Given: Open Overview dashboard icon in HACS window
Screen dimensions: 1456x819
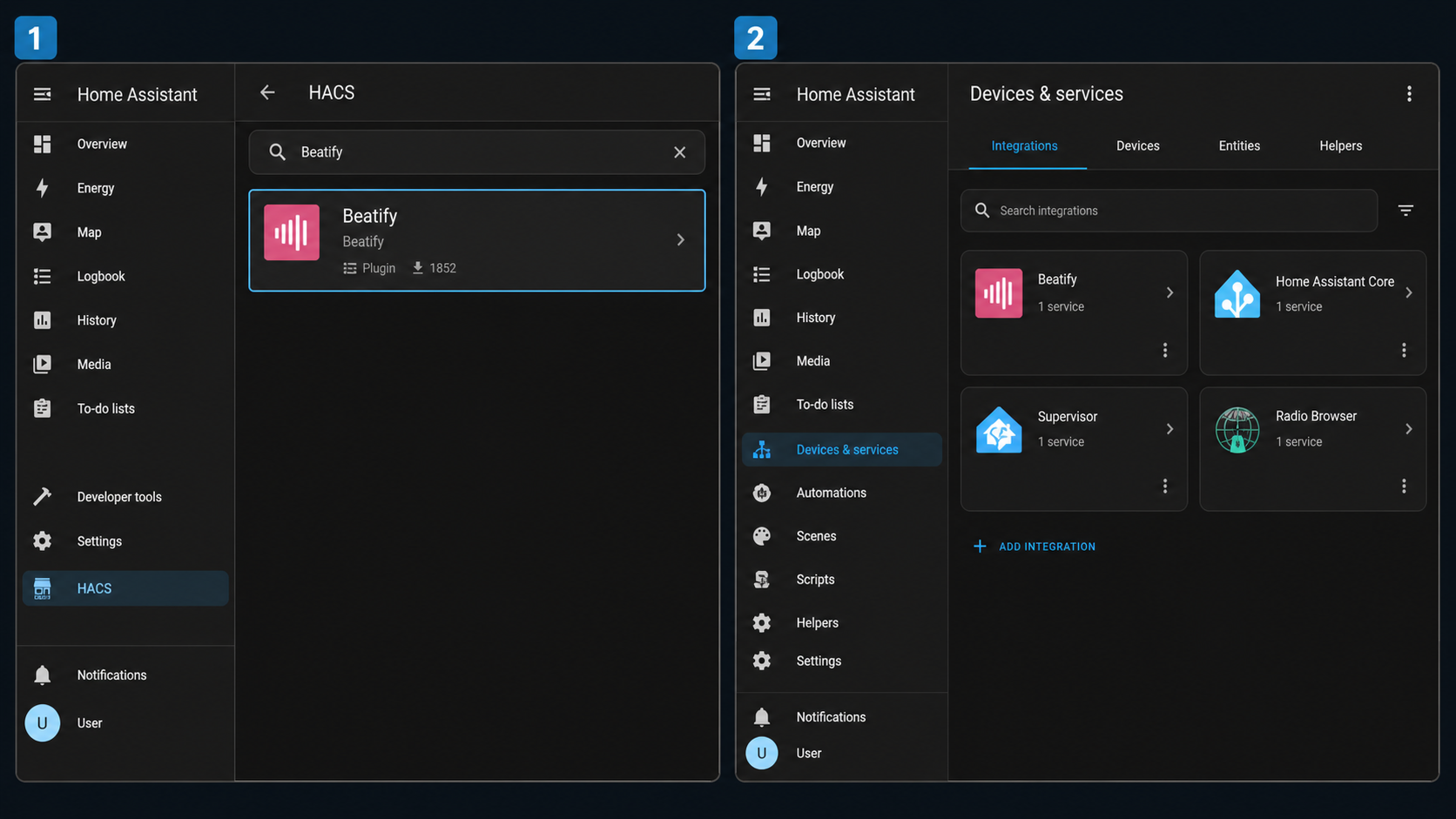Looking at the screenshot, I should (x=42, y=144).
